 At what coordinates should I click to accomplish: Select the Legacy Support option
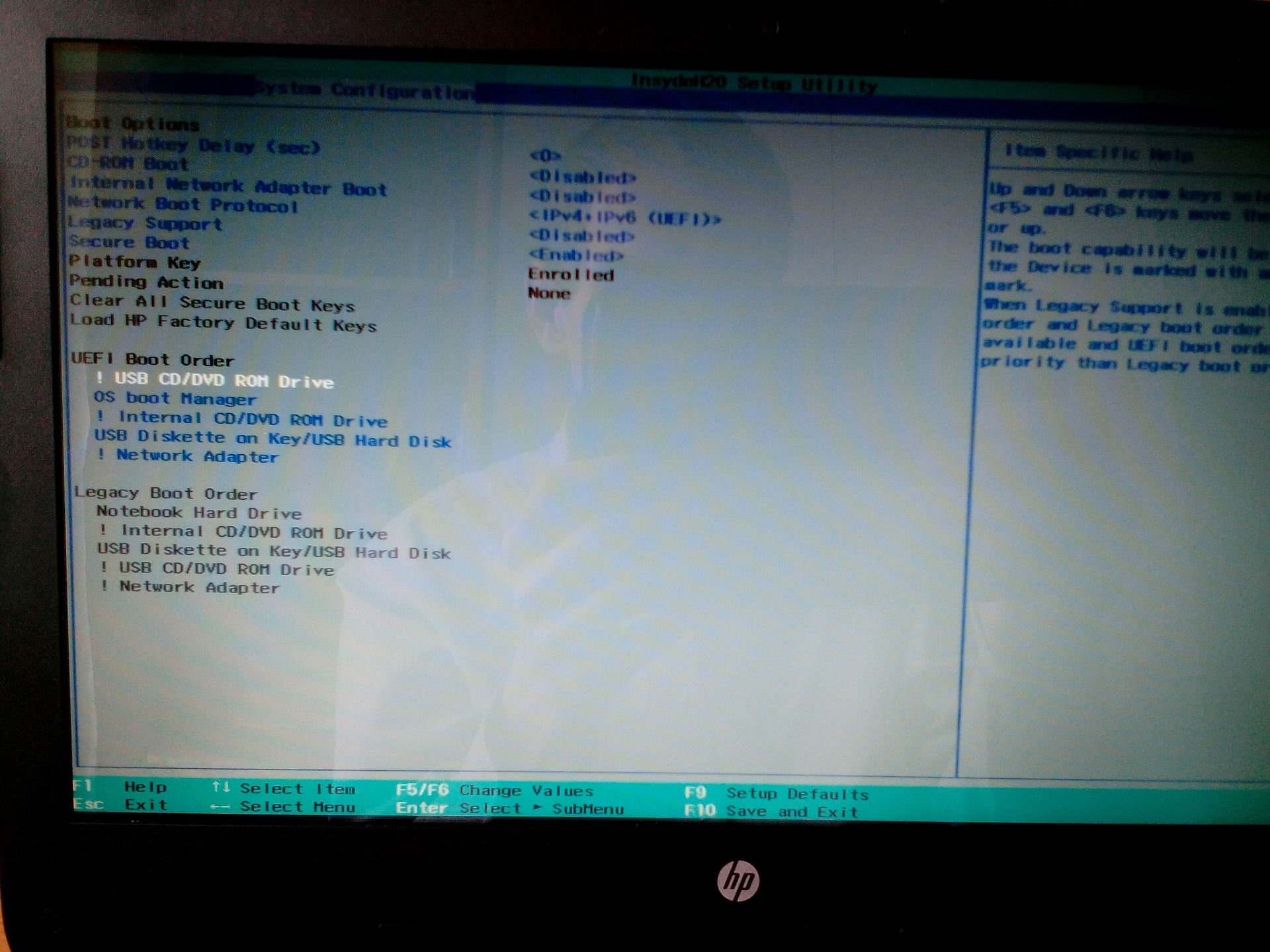146,223
